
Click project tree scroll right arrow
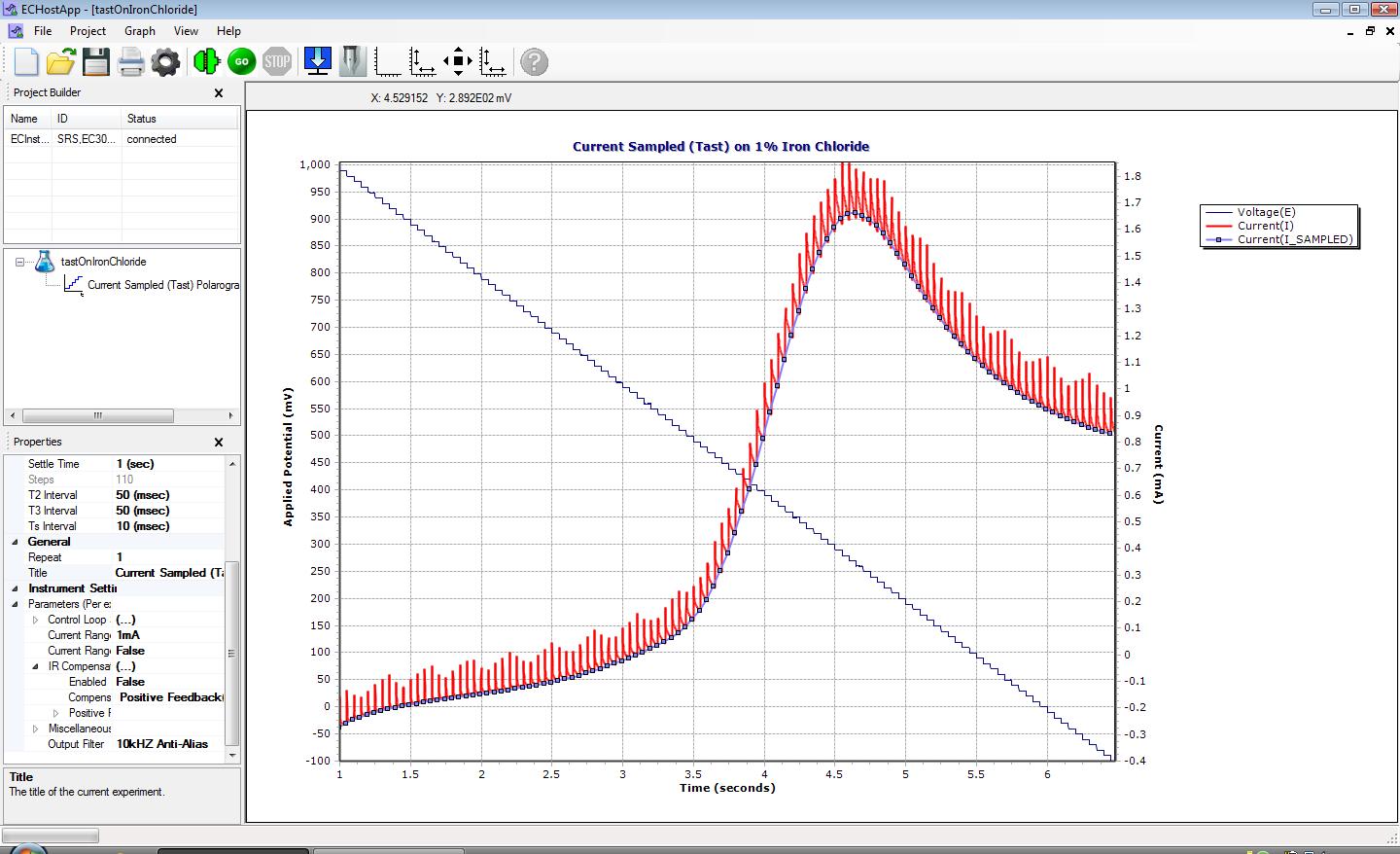coord(230,415)
